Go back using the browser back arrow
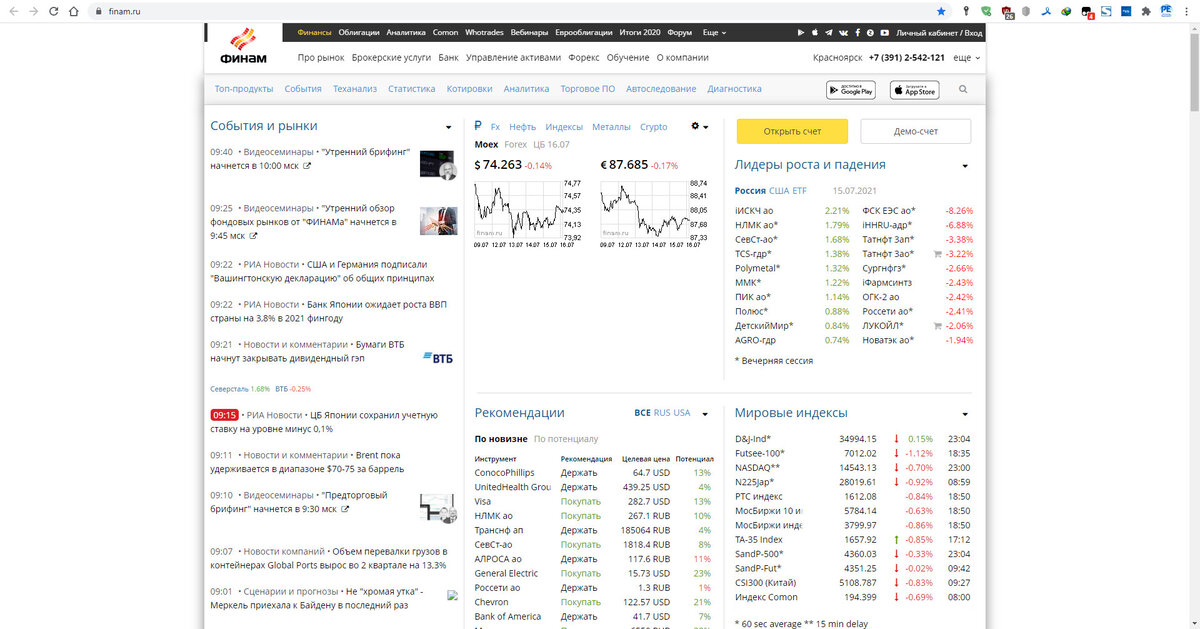The image size is (1200, 629). 13,11
